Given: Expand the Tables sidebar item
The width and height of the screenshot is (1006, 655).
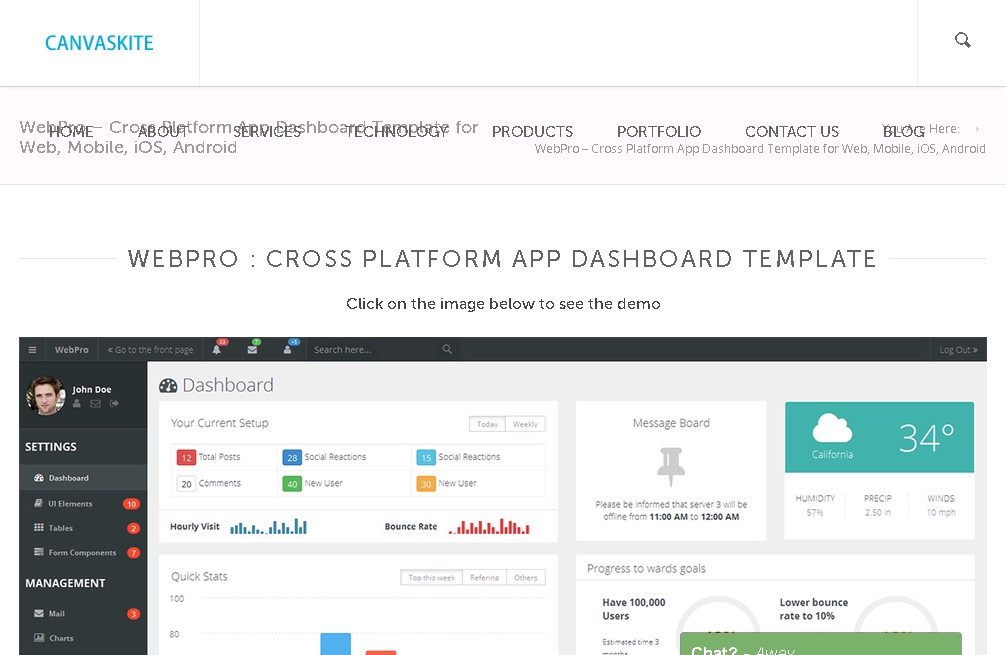Looking at the screenshot, I should pyautogui.click(x=60, y=528).
